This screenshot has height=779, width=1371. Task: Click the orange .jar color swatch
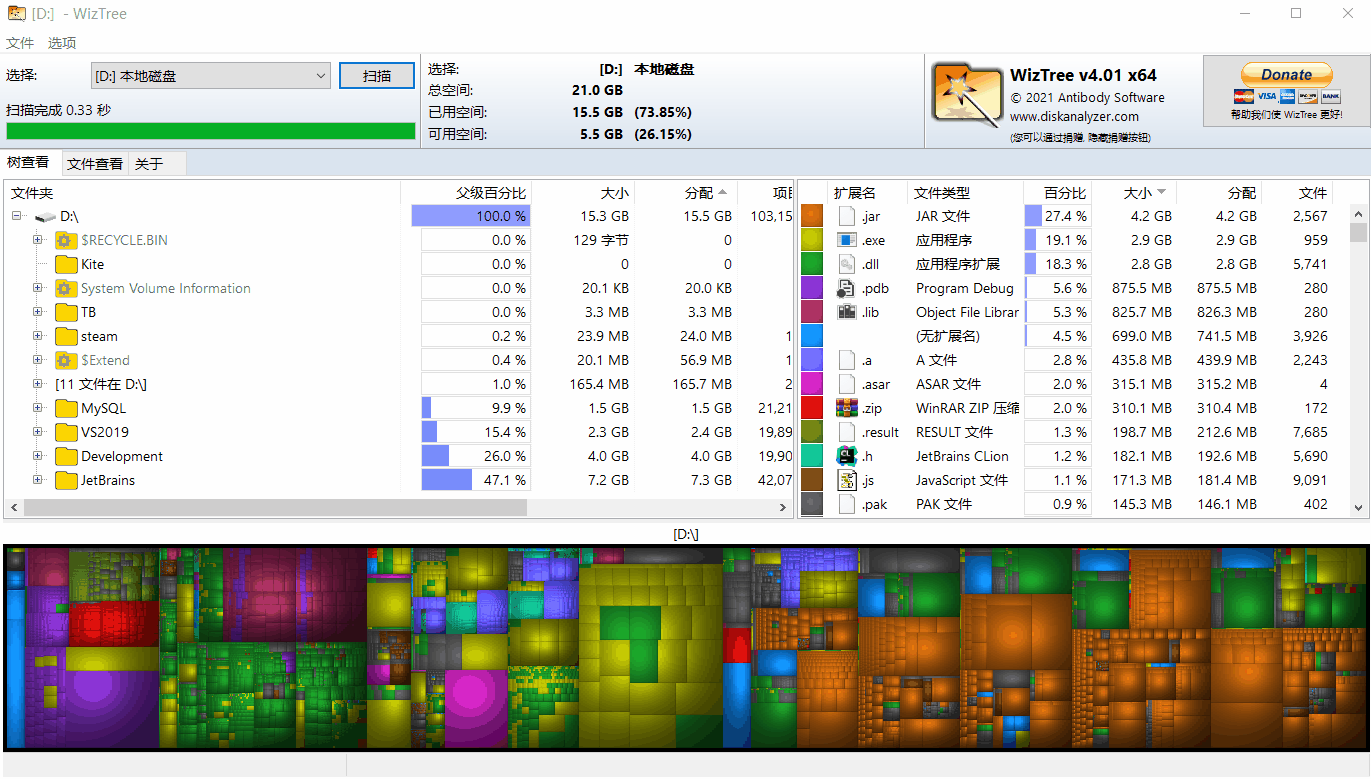[812, 216]
